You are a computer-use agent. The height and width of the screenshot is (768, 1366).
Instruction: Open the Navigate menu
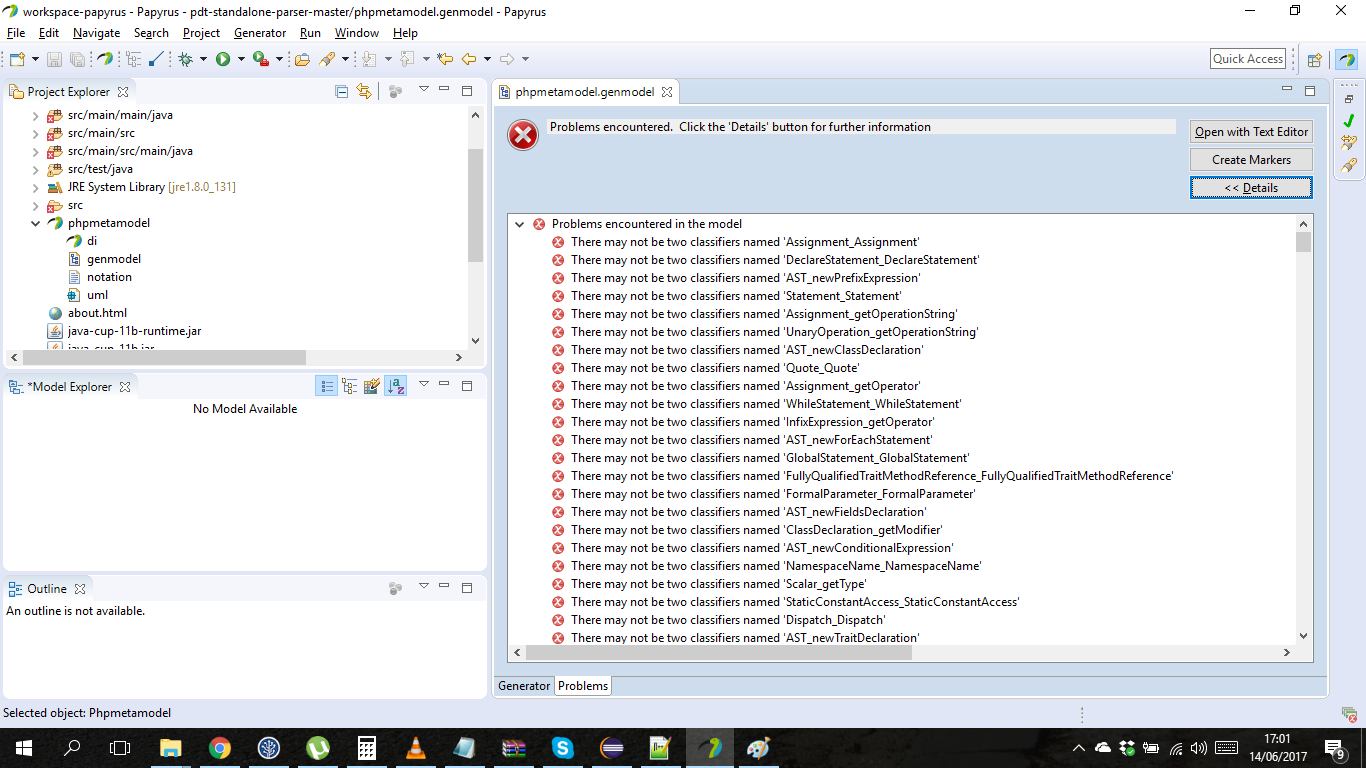click(x=96, y=33)
